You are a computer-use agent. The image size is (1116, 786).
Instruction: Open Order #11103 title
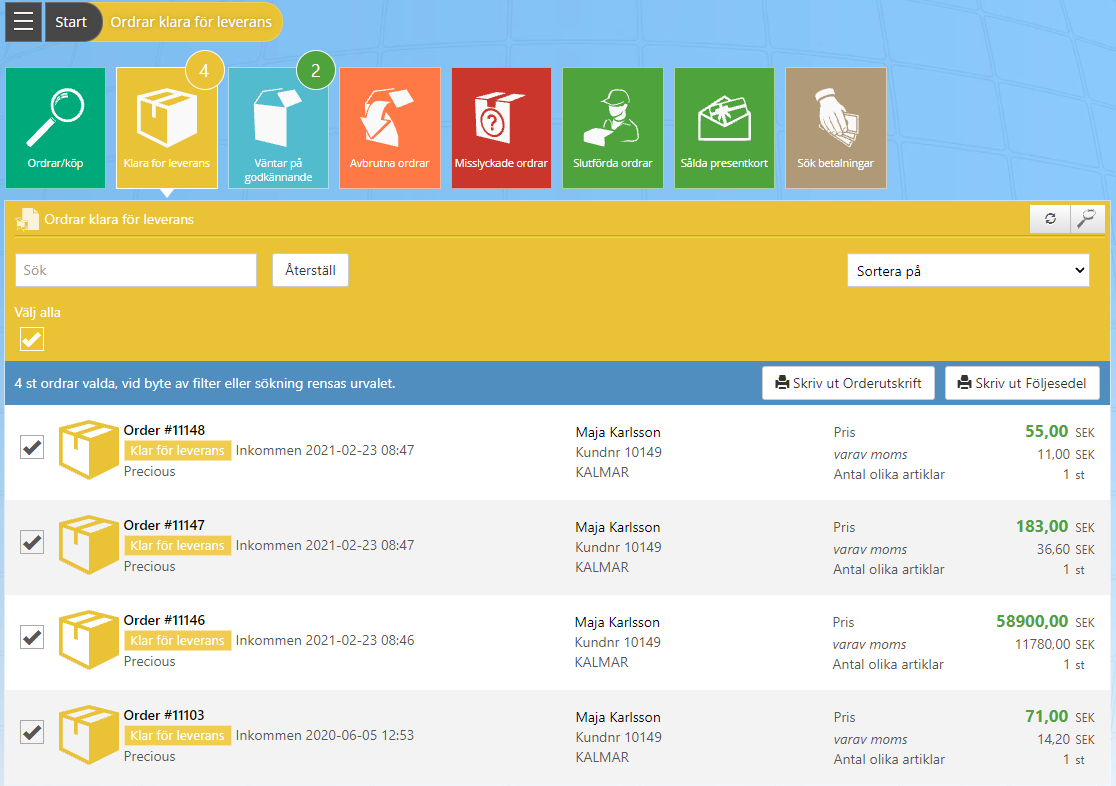[x=164, y=716]
